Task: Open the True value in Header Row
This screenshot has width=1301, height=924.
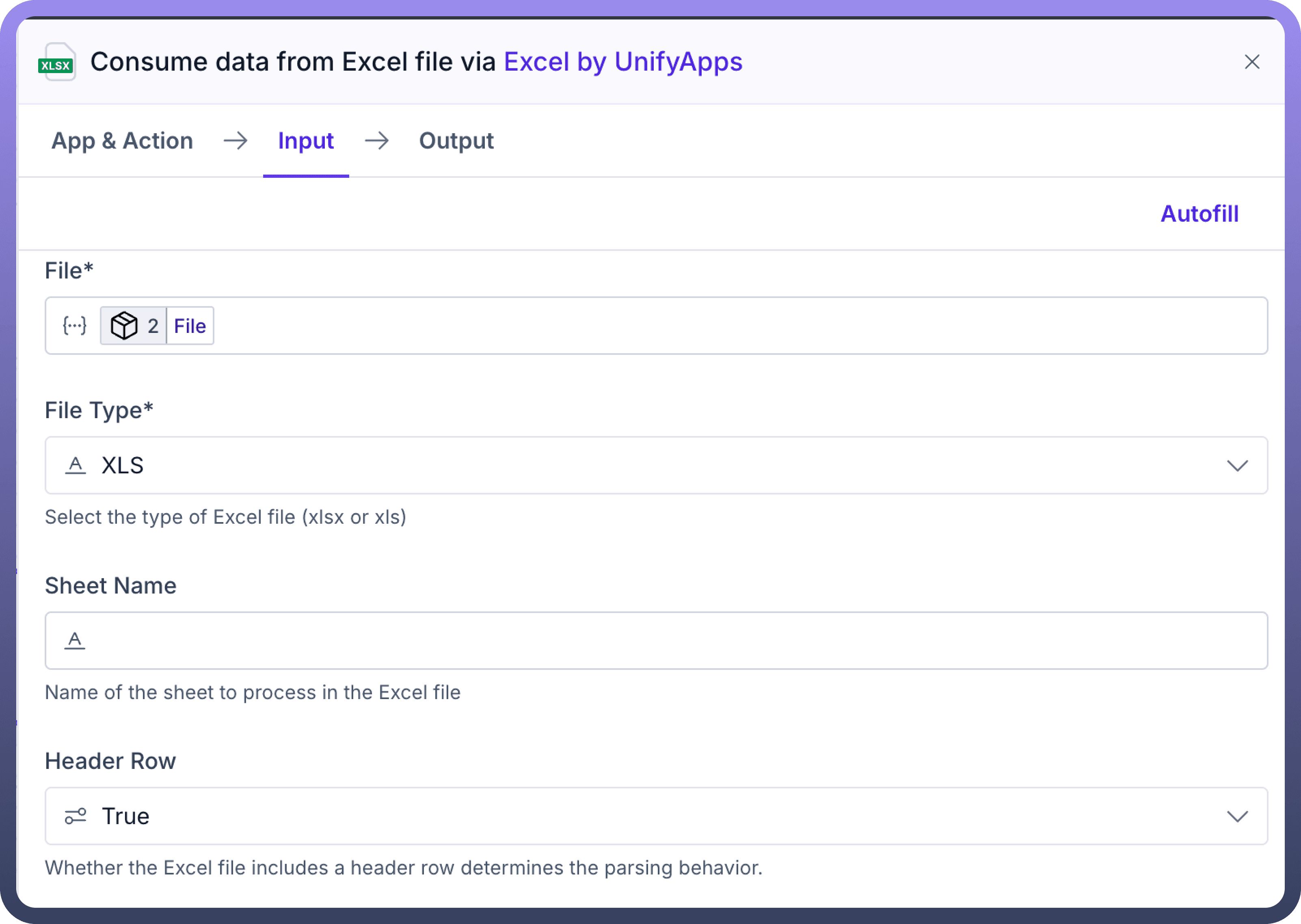Action: point(126,816)
